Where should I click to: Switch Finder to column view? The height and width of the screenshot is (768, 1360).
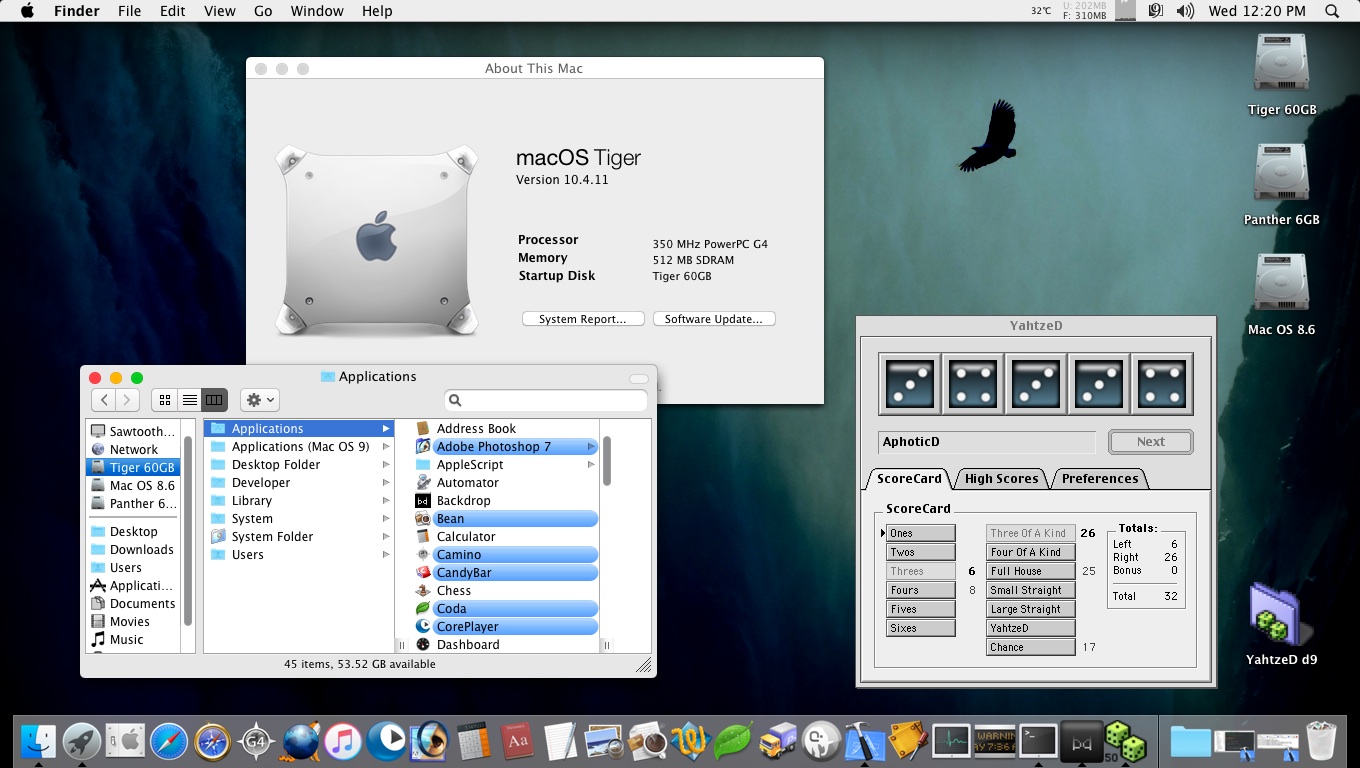click(214, 400)
